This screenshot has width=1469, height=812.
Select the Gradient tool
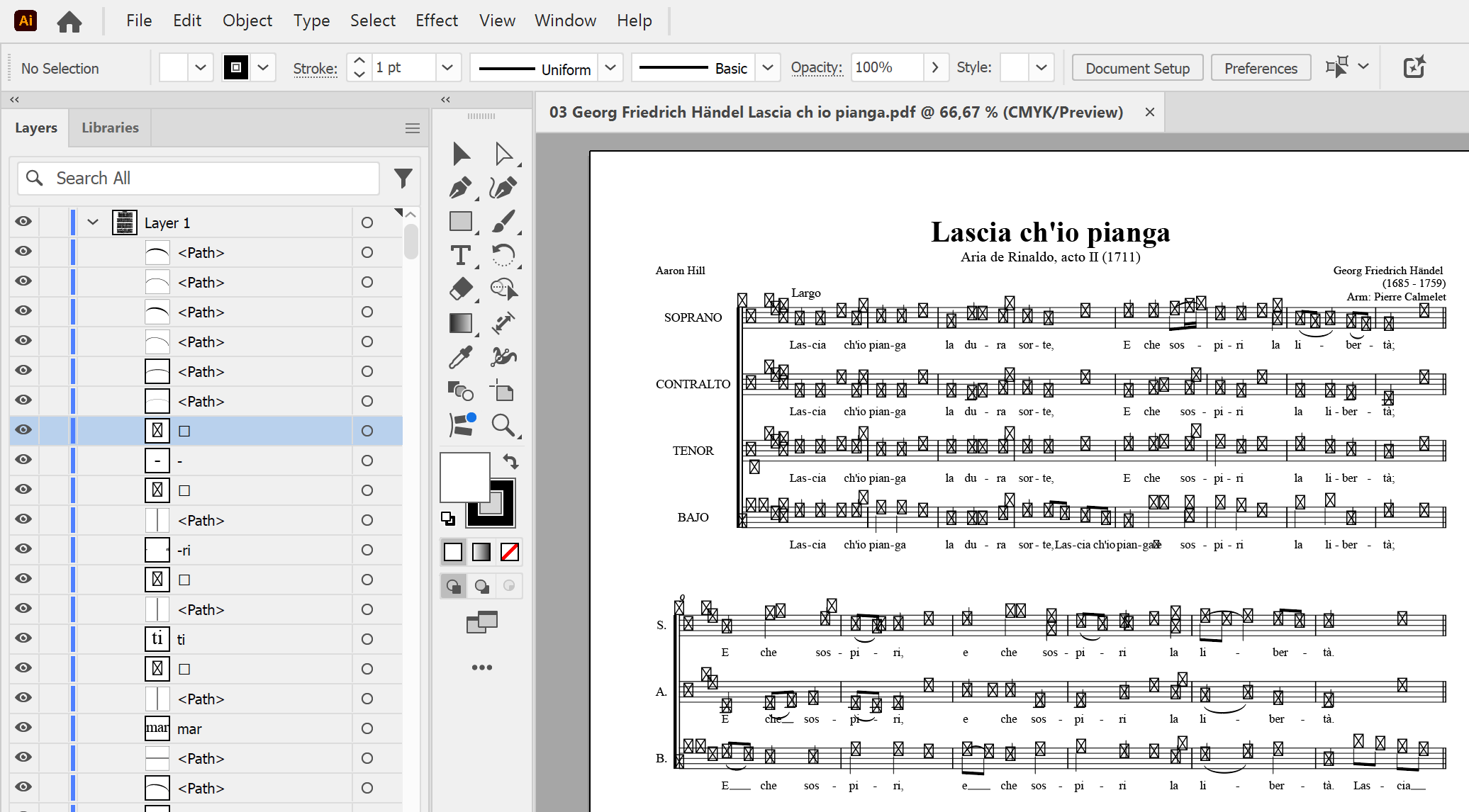click(461, 323)
